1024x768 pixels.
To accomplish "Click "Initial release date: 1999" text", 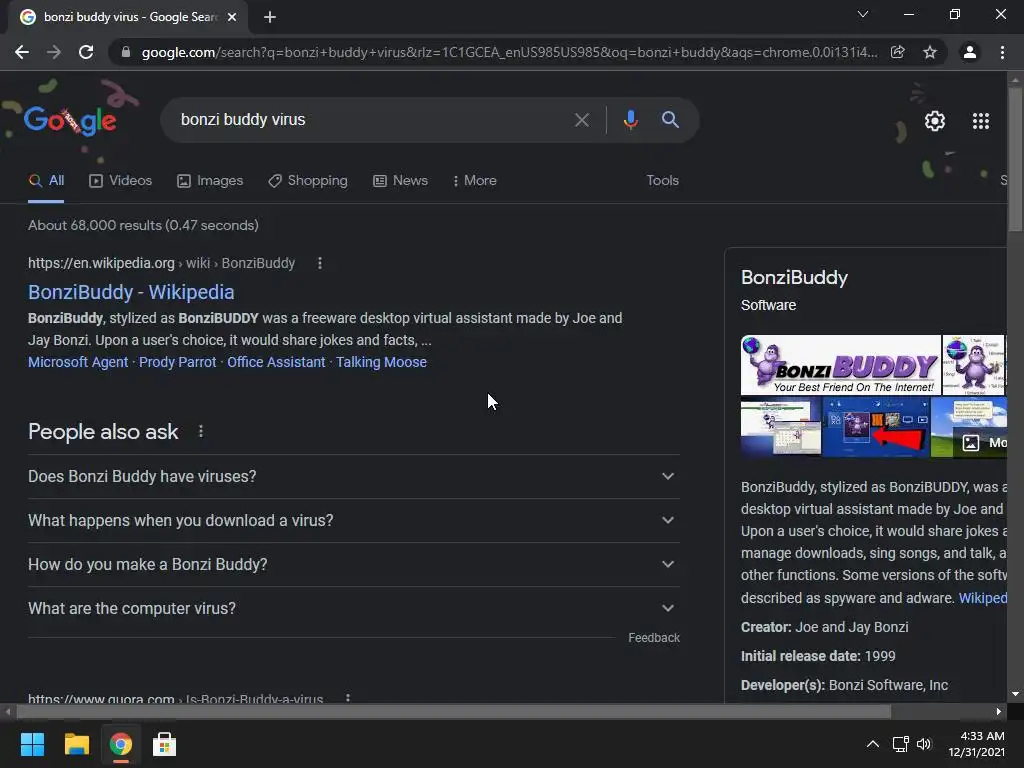I will click(818, 656).
